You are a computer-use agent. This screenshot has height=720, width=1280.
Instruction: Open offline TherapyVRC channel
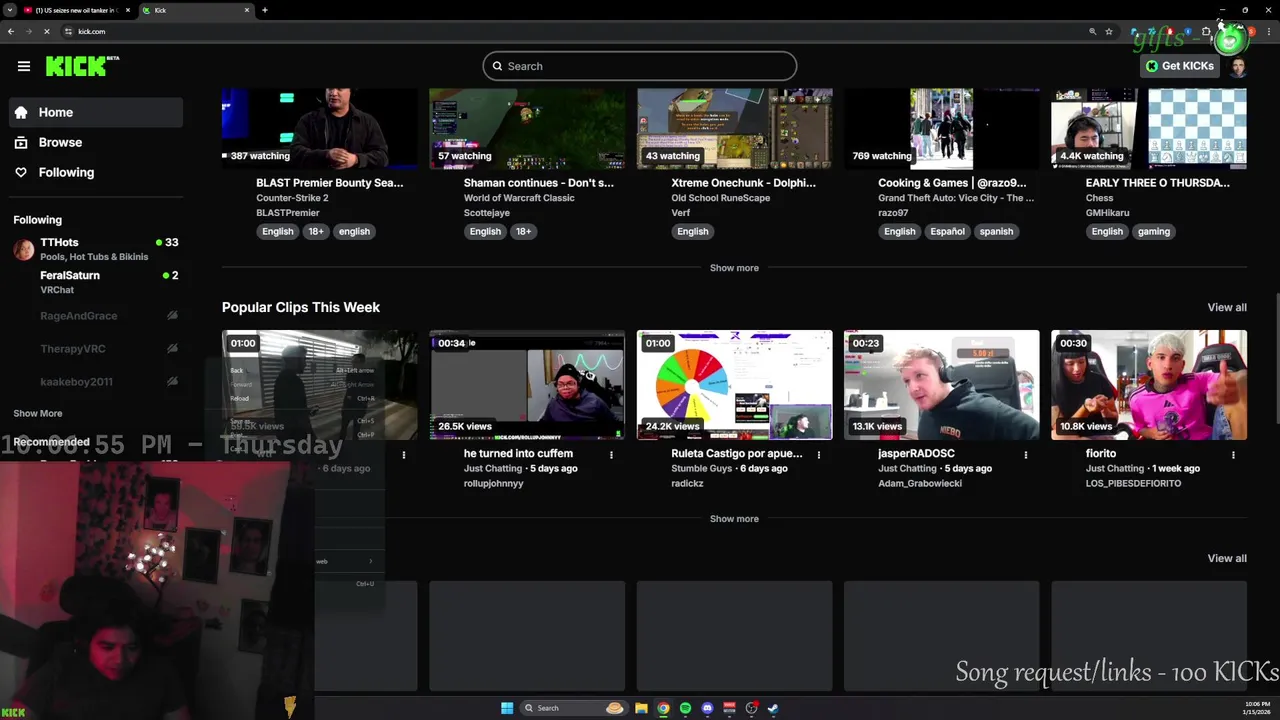tap(96, 349)
